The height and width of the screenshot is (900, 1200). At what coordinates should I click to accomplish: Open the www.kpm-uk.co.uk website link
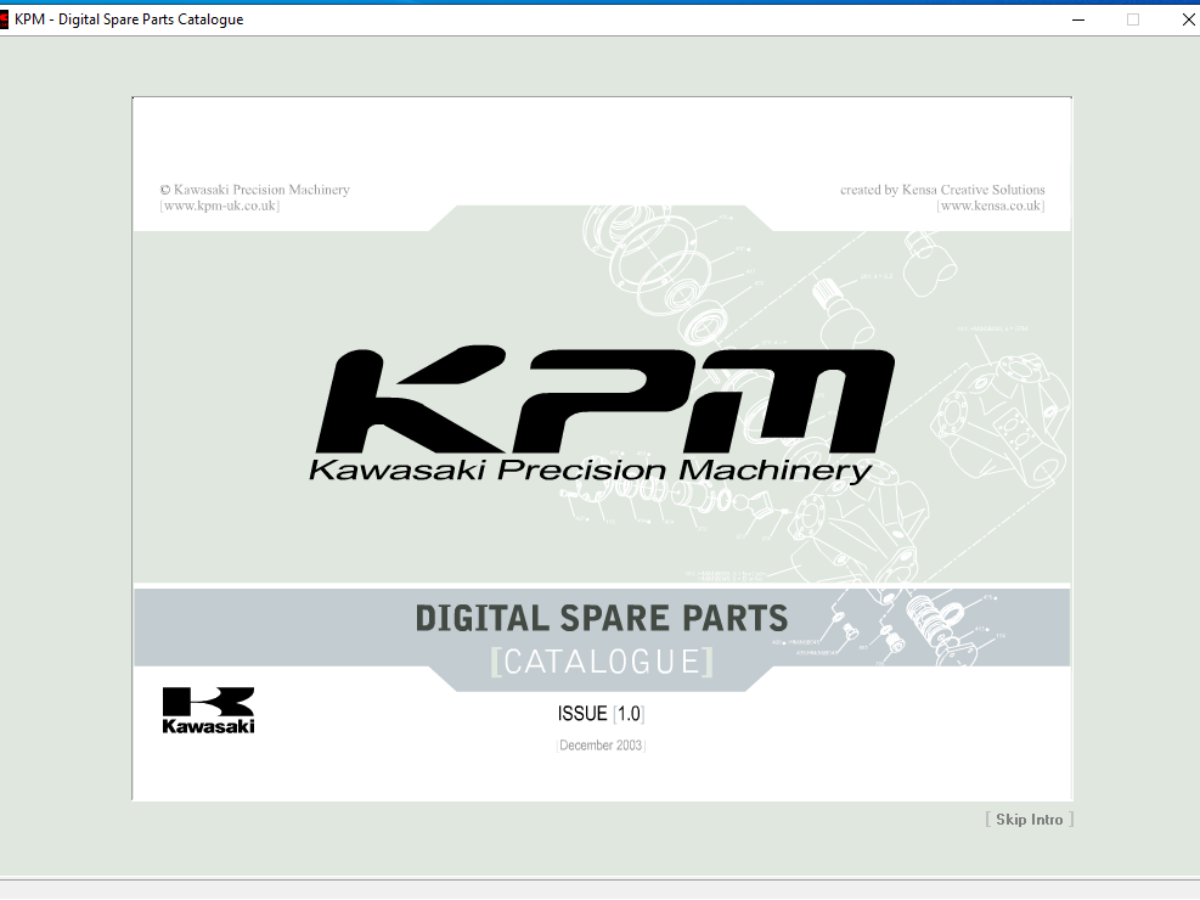pos(220,206)
